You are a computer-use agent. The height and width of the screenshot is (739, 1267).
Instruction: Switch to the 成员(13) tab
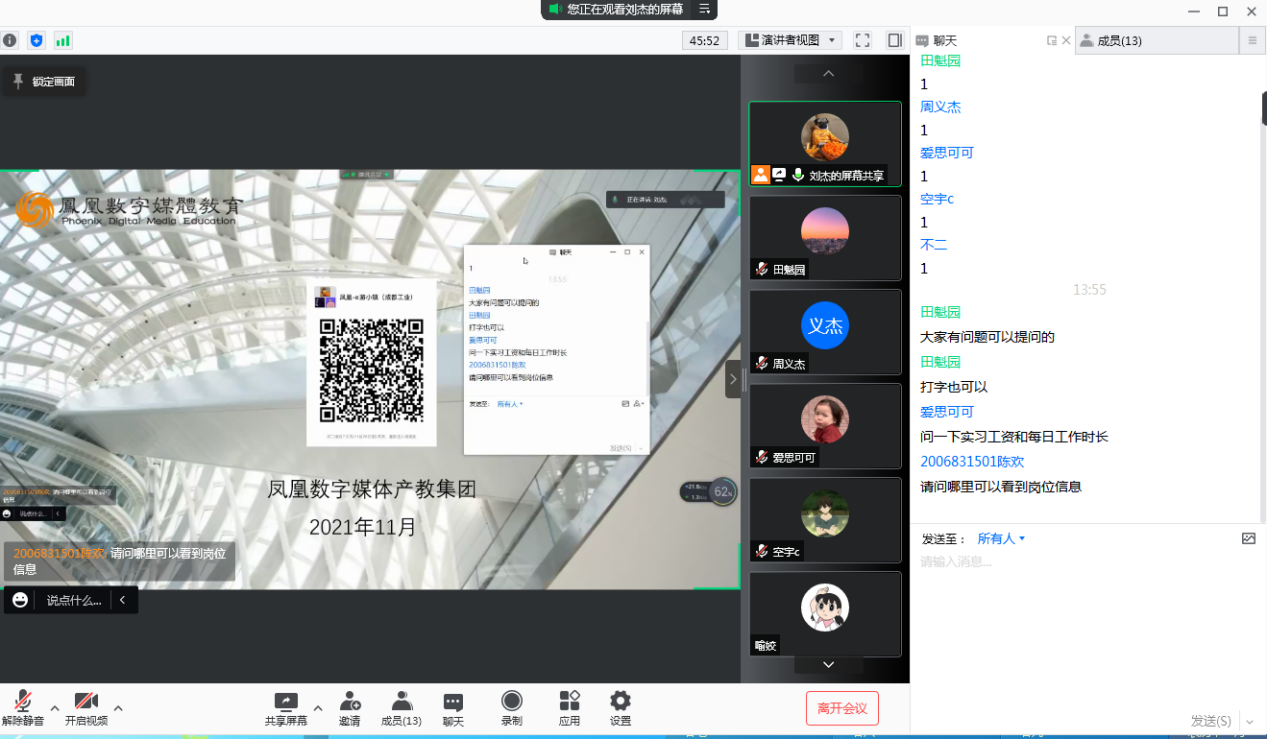(x=1157, y=41)
